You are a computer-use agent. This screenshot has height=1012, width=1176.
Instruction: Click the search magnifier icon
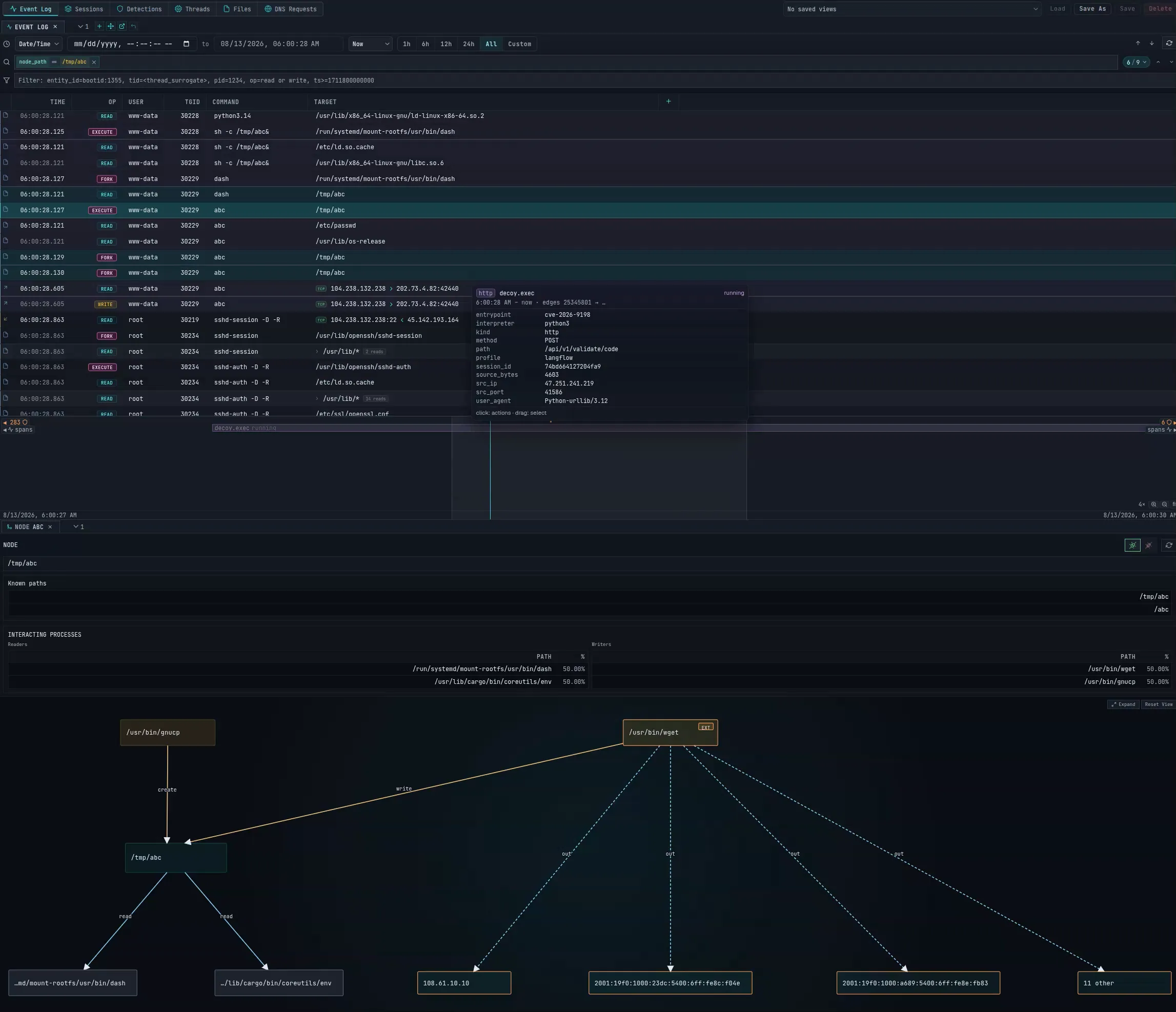pos(7,62)
